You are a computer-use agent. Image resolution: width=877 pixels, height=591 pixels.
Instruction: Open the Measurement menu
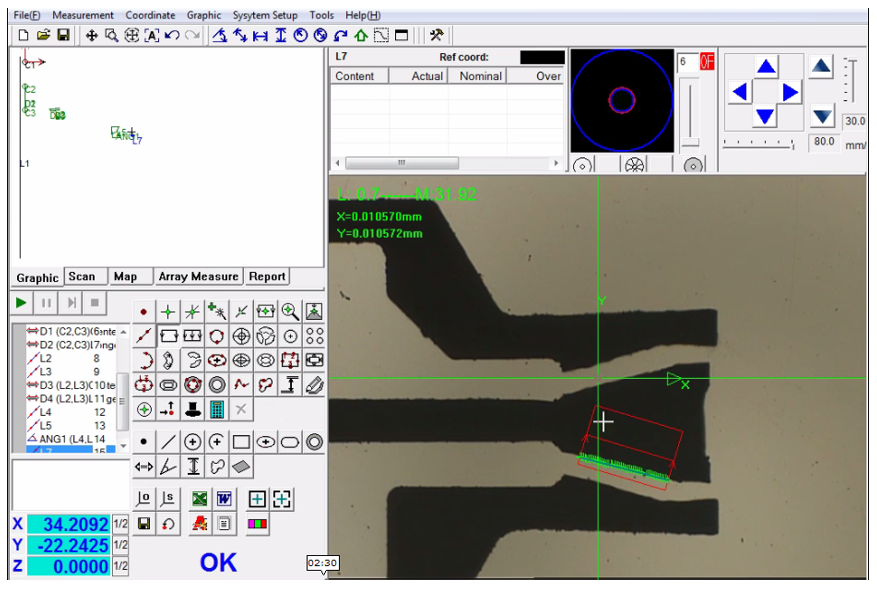point(83,15)
